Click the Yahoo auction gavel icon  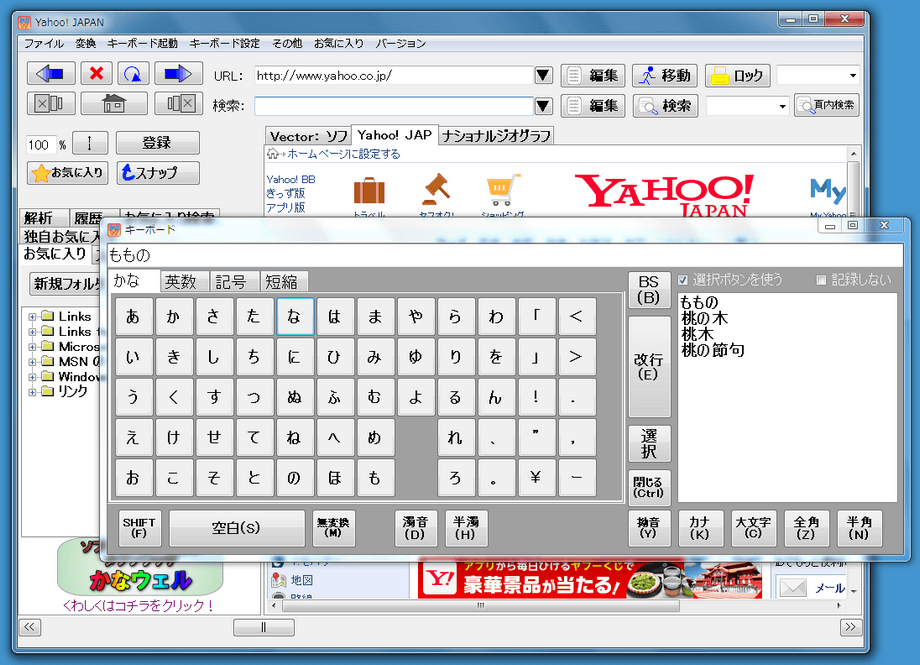(437, 188)
